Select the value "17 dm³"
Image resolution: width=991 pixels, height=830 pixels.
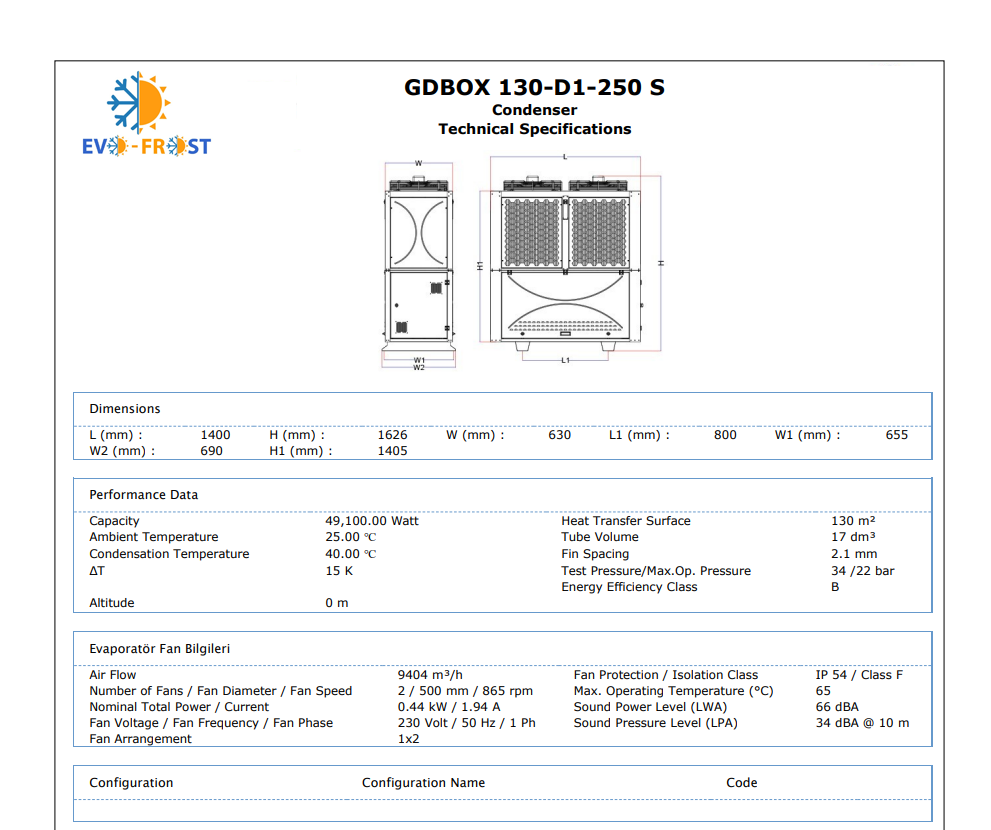coord(853,537)
